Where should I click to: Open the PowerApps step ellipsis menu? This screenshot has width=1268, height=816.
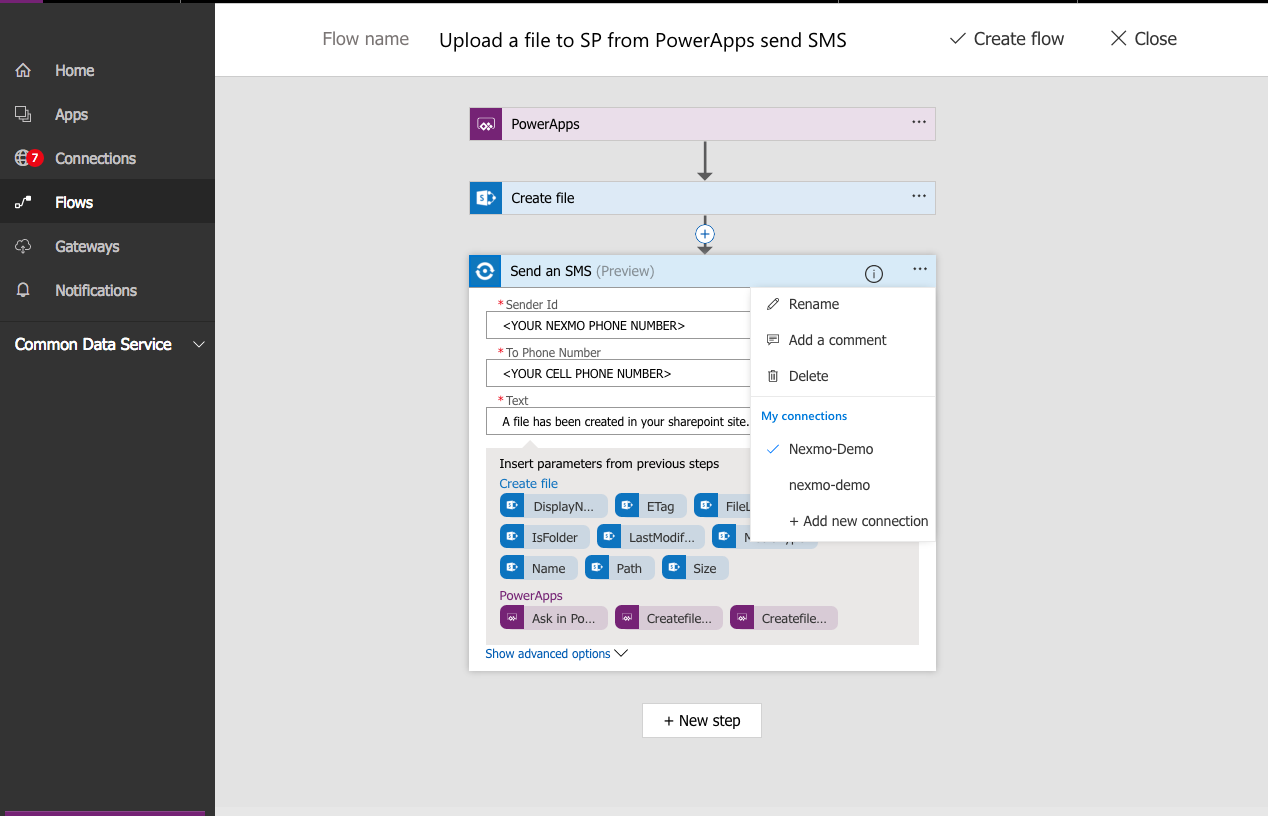918,122
